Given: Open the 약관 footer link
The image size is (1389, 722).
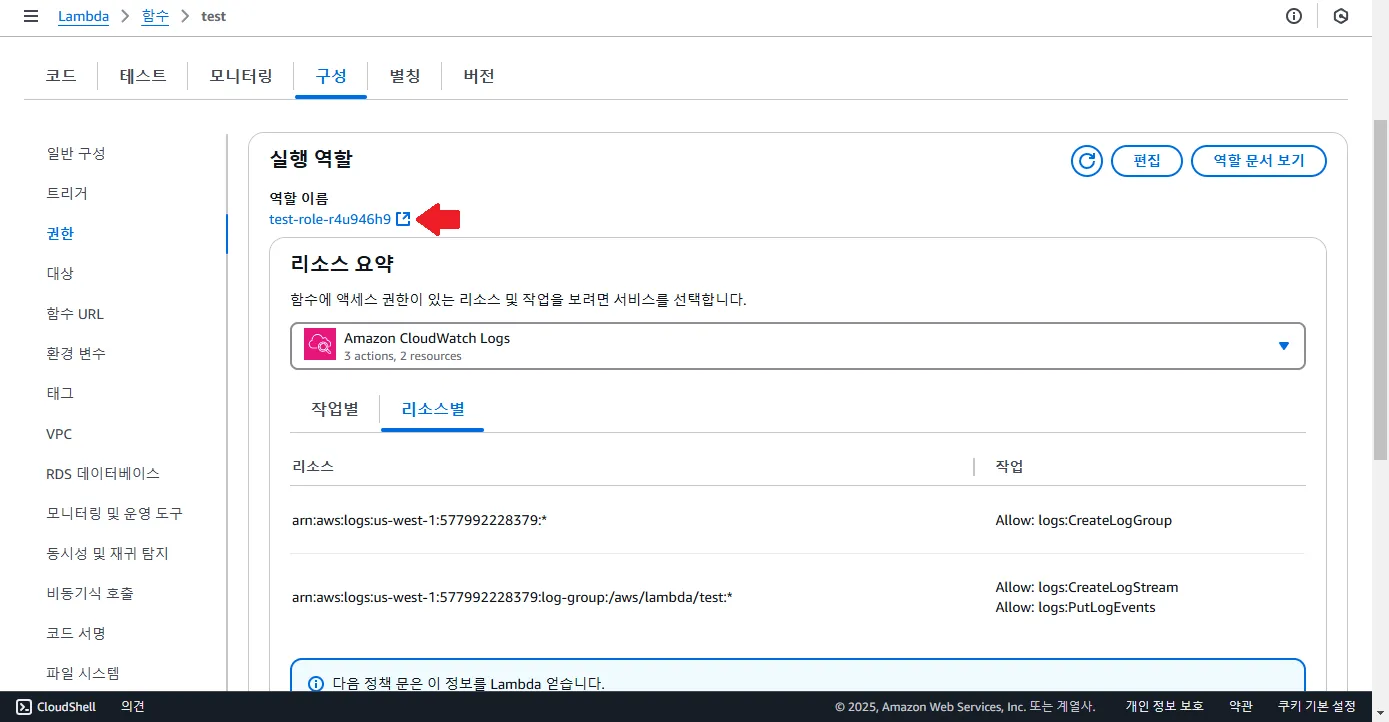Looking at the screenshot, I should point(1241,707).
